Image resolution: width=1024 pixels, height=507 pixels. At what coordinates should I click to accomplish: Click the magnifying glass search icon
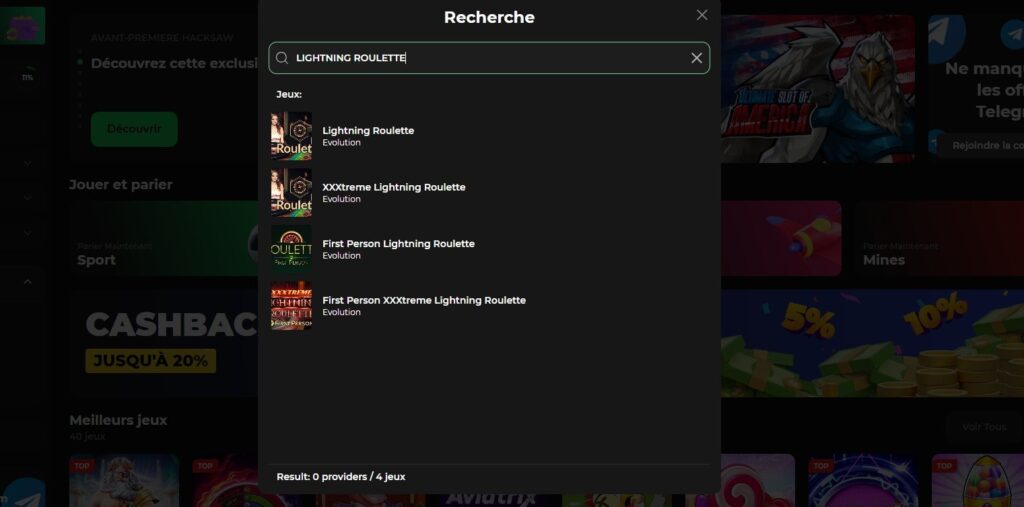point(282,58)
